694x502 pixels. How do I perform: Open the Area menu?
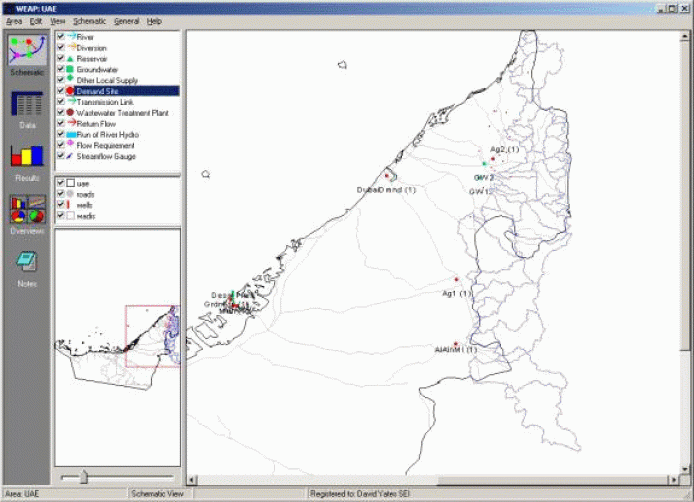pos(14,21)
